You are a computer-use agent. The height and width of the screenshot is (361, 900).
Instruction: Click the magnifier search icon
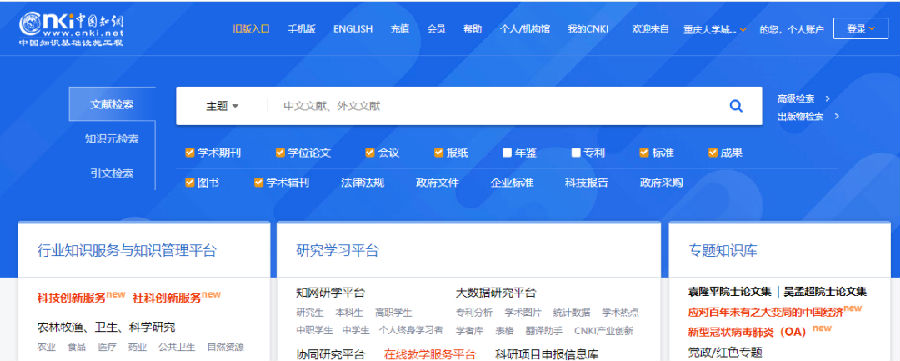click(736, 106)
